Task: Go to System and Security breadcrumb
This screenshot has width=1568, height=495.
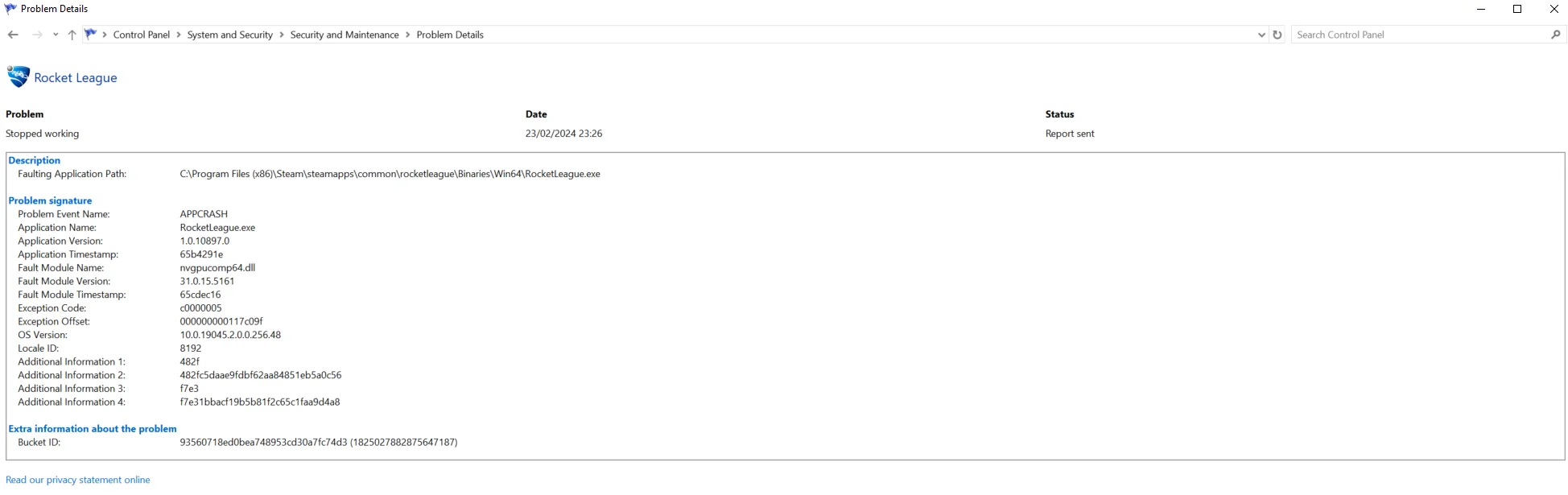Action: [x=229, y=35]
